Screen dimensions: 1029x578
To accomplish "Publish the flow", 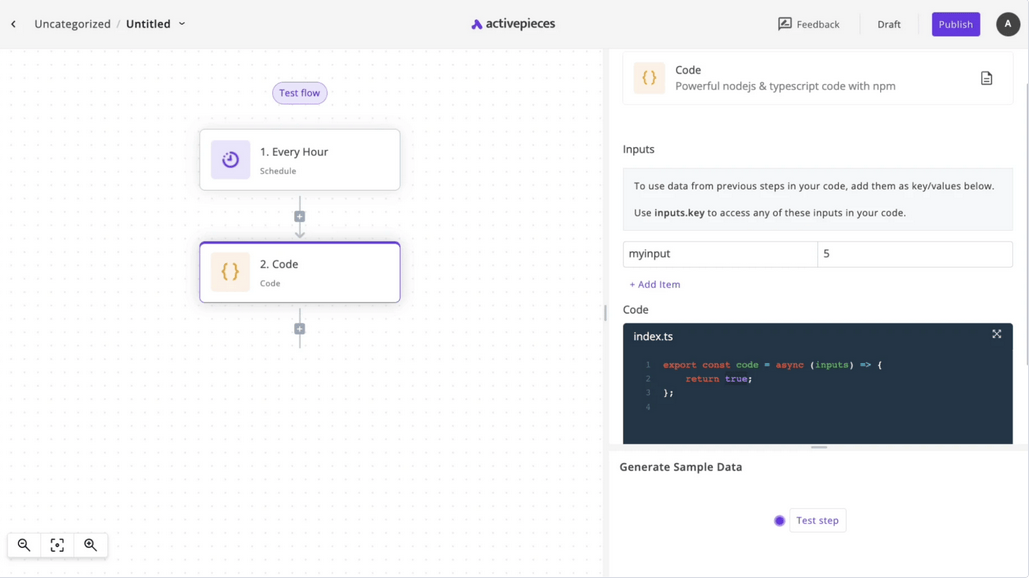I will [x=955, y=23].
